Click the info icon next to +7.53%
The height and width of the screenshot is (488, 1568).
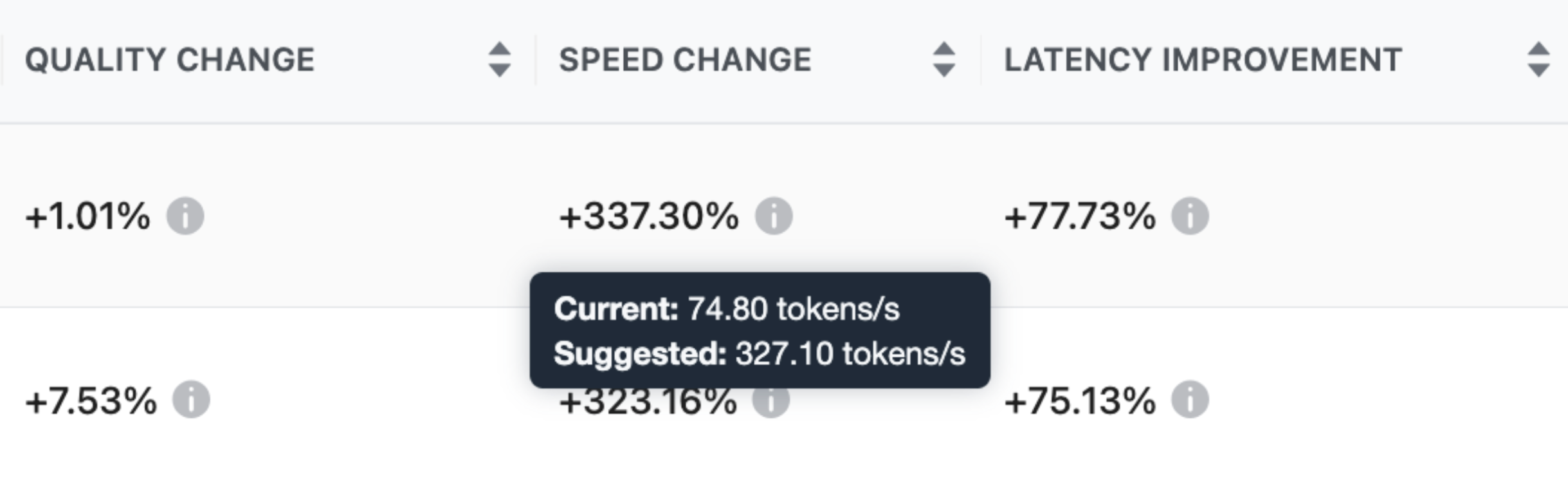pyautogui.click(x=191, y=400)
